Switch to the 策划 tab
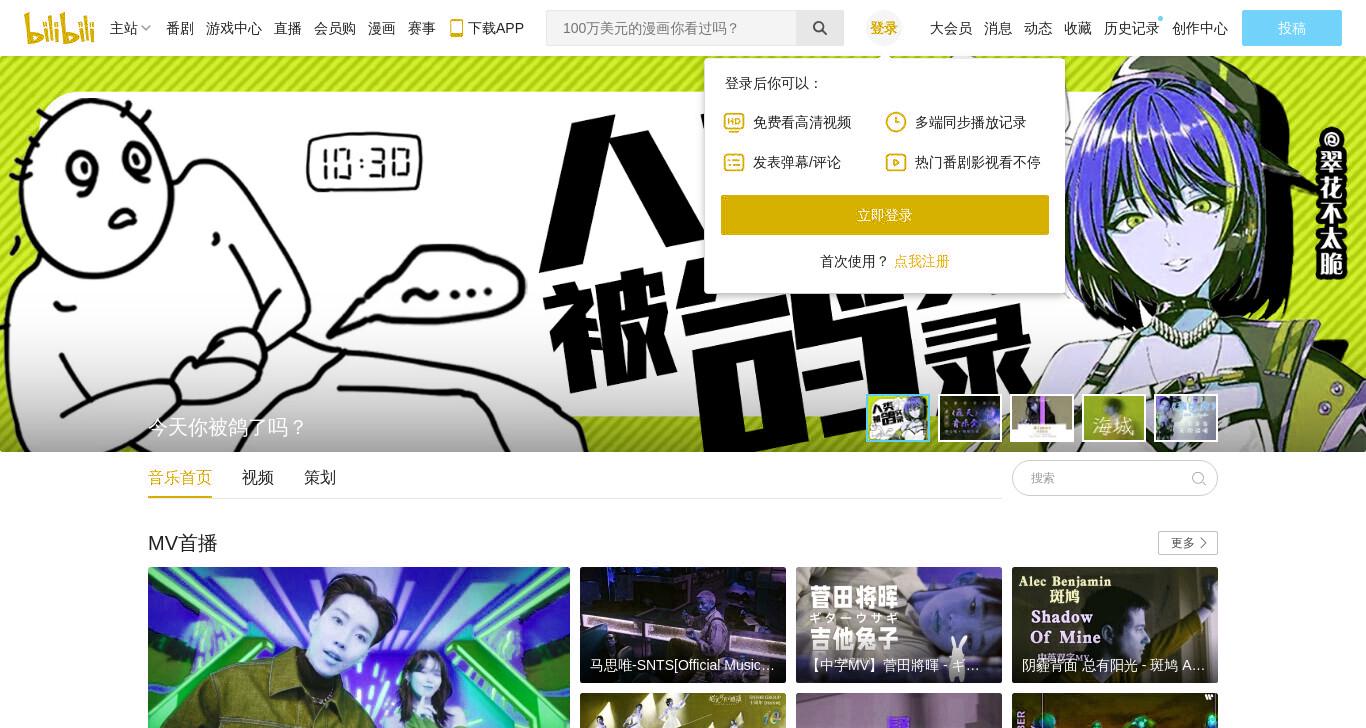The height and width of the screenshot is (728, 1366). point(320,478)
